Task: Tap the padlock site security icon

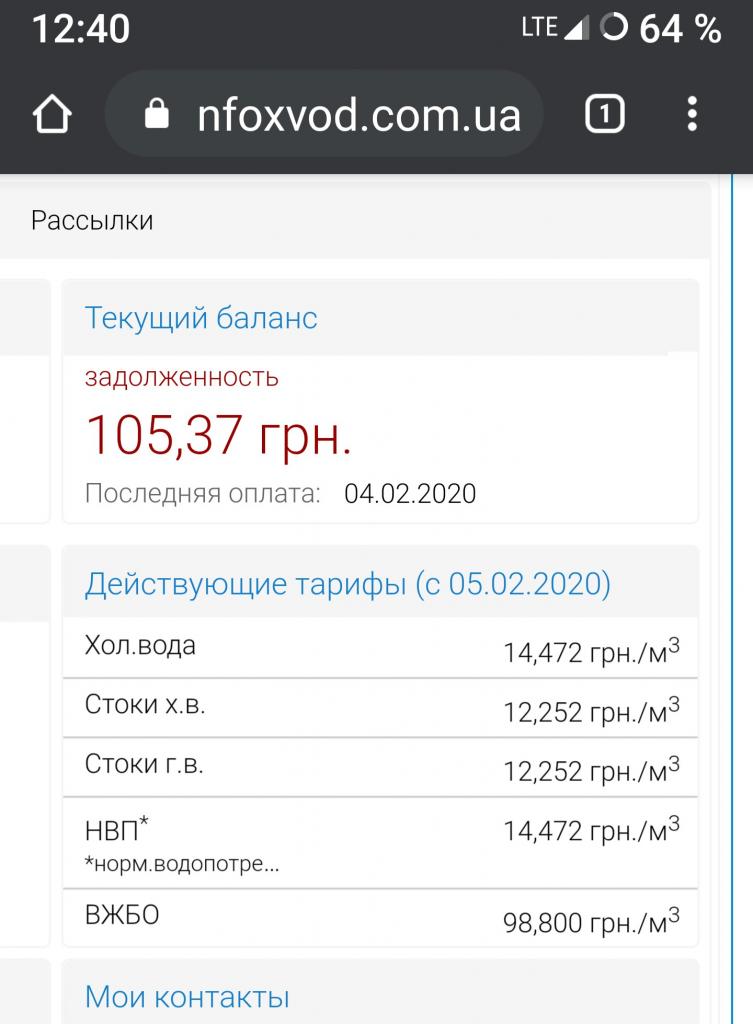Action: (x=157, y=116)
